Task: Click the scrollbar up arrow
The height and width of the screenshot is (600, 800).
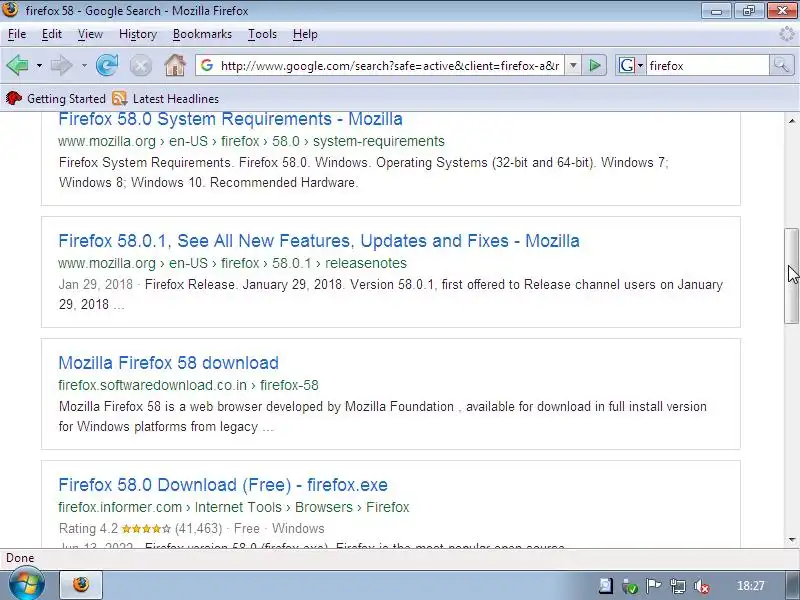Action: click(791, 121)
